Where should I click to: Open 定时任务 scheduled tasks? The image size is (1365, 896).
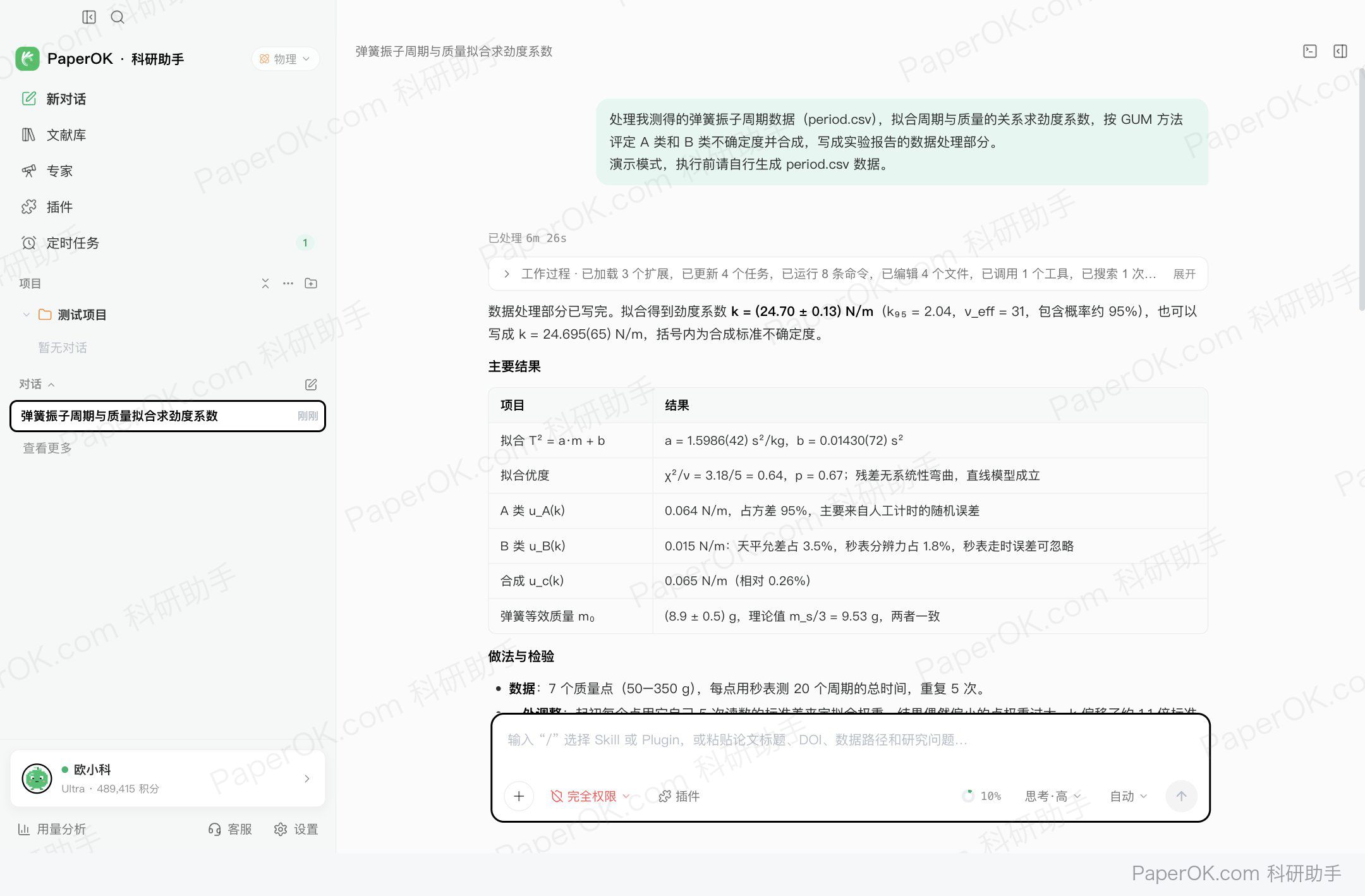[167, 243]
